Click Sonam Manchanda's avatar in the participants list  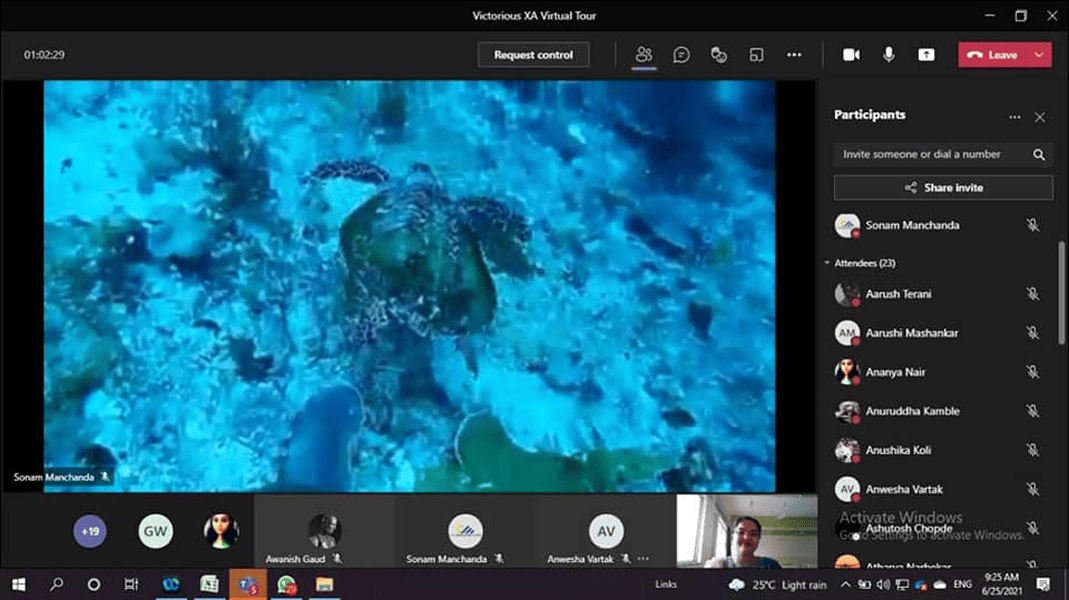coord(847,225)
